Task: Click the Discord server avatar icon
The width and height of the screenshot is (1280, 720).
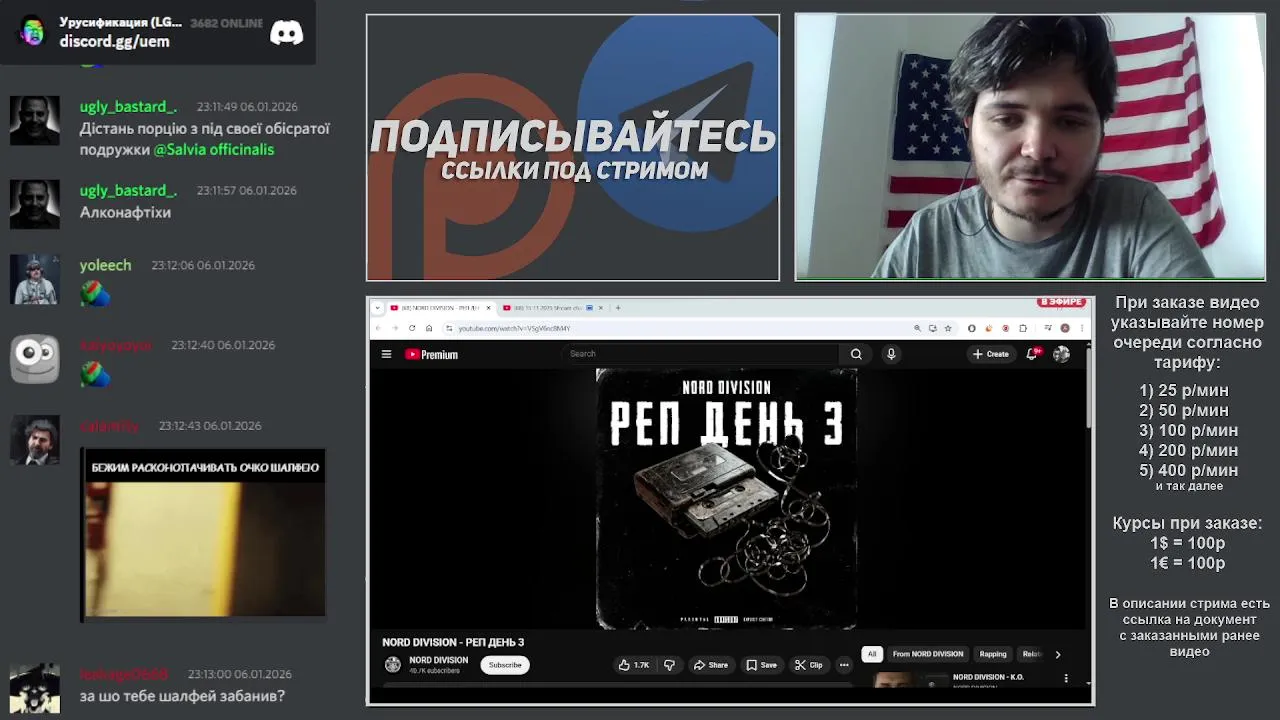Action: coord(33,32)
